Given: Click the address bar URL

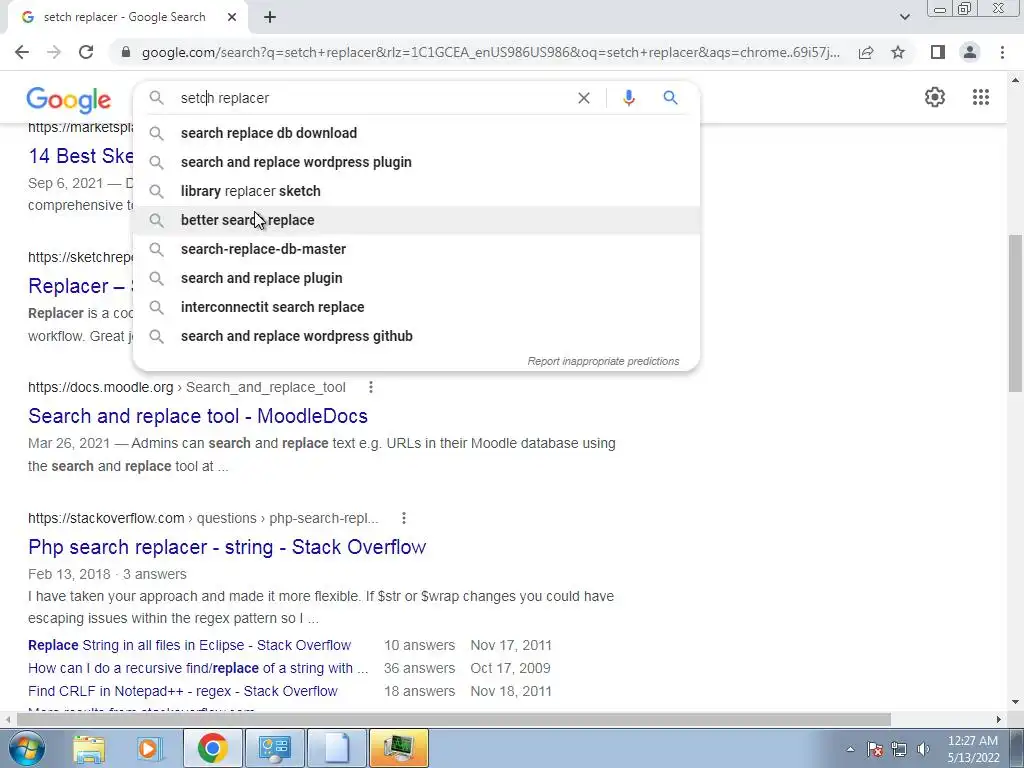Looking at the screenshot, I should [x=490, y=52].
